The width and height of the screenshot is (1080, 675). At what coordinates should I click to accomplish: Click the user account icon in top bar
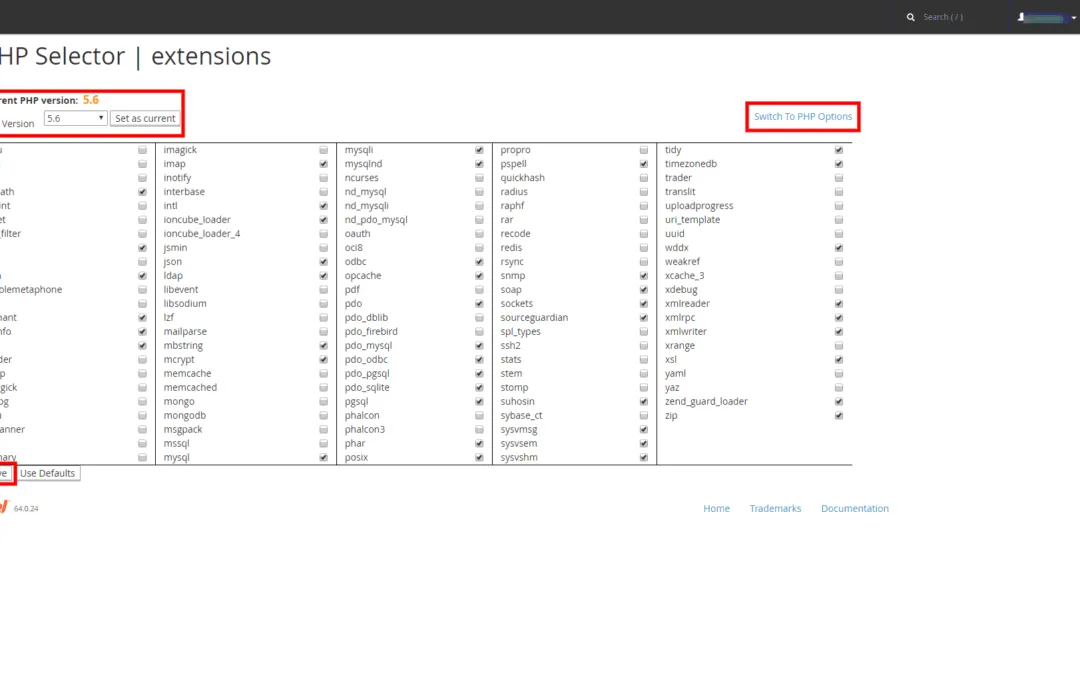pyautogui.click(x=1018, y=17)
